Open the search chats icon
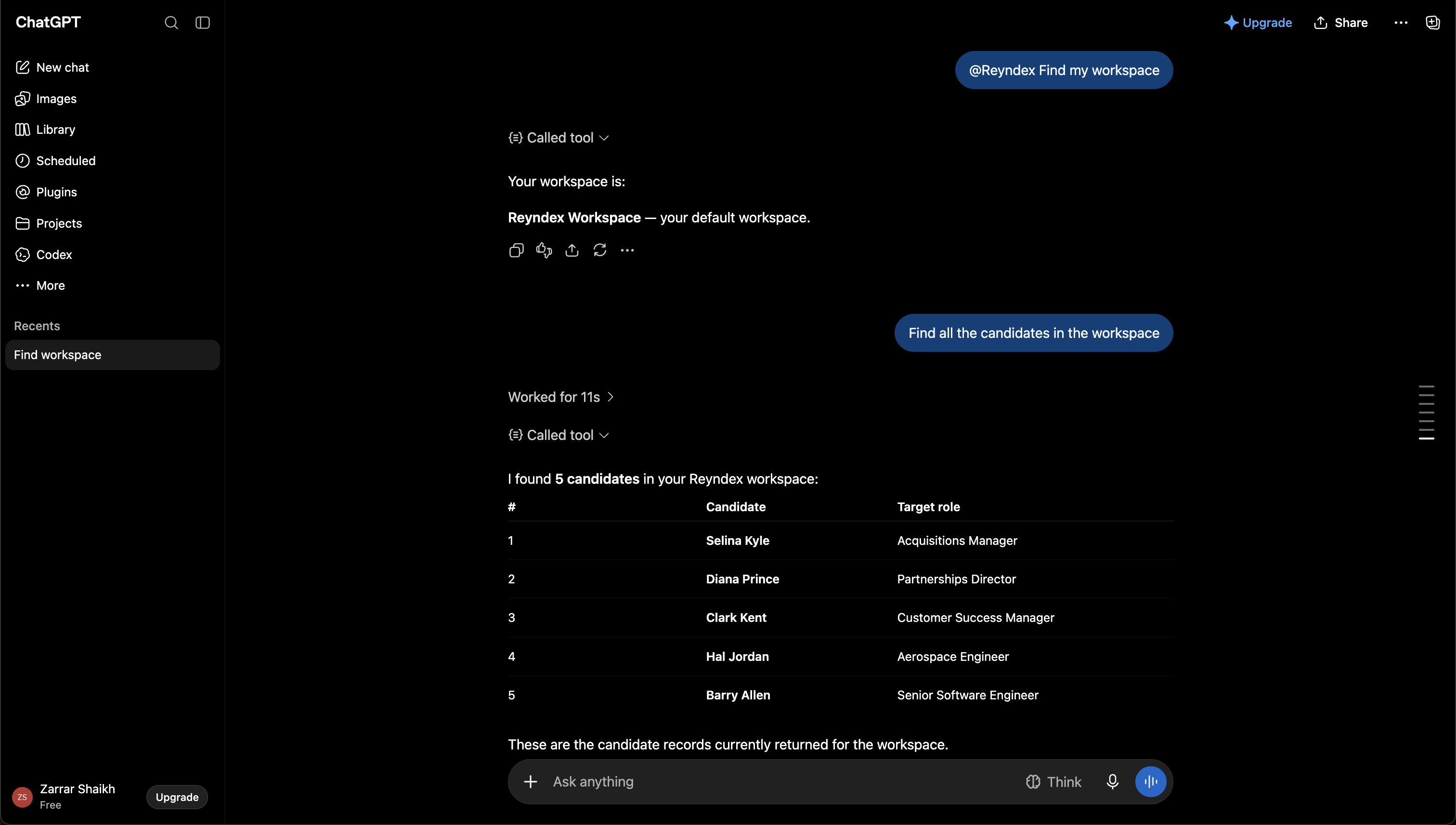Image resolution: width=1456 pixels, height=825 pixels. tap(171, 23)
